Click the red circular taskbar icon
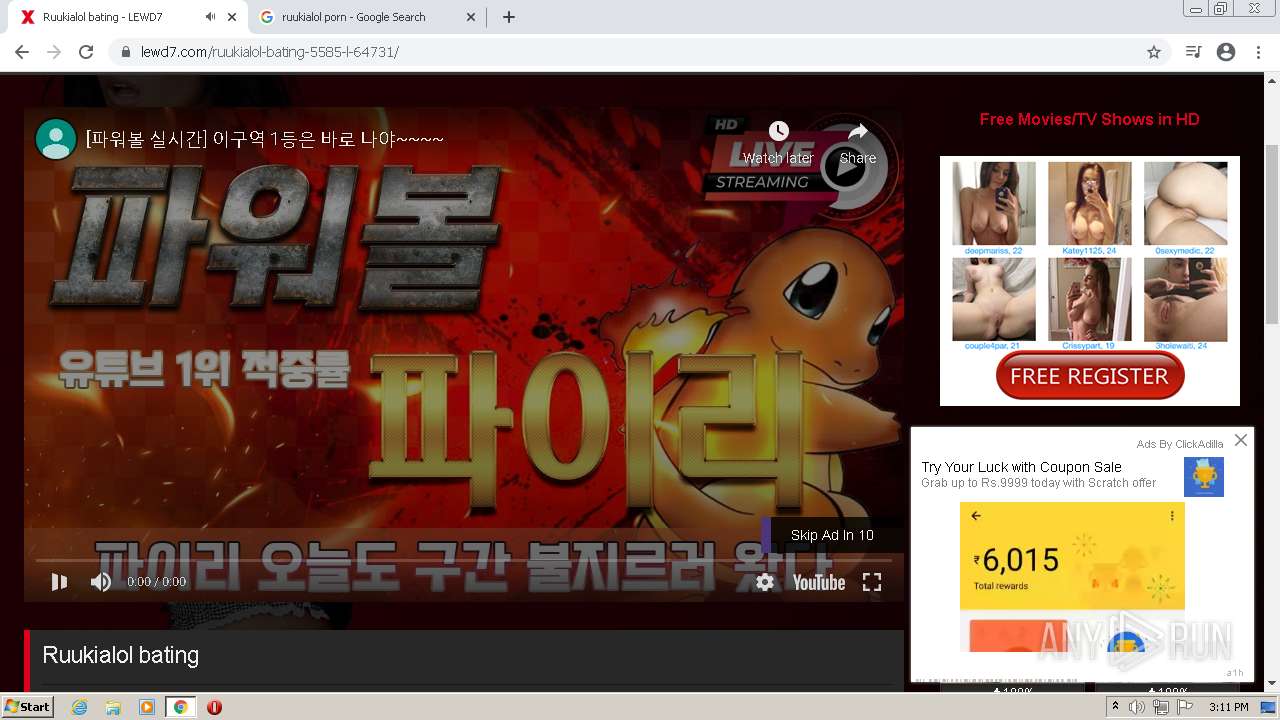 pos(214,707)
